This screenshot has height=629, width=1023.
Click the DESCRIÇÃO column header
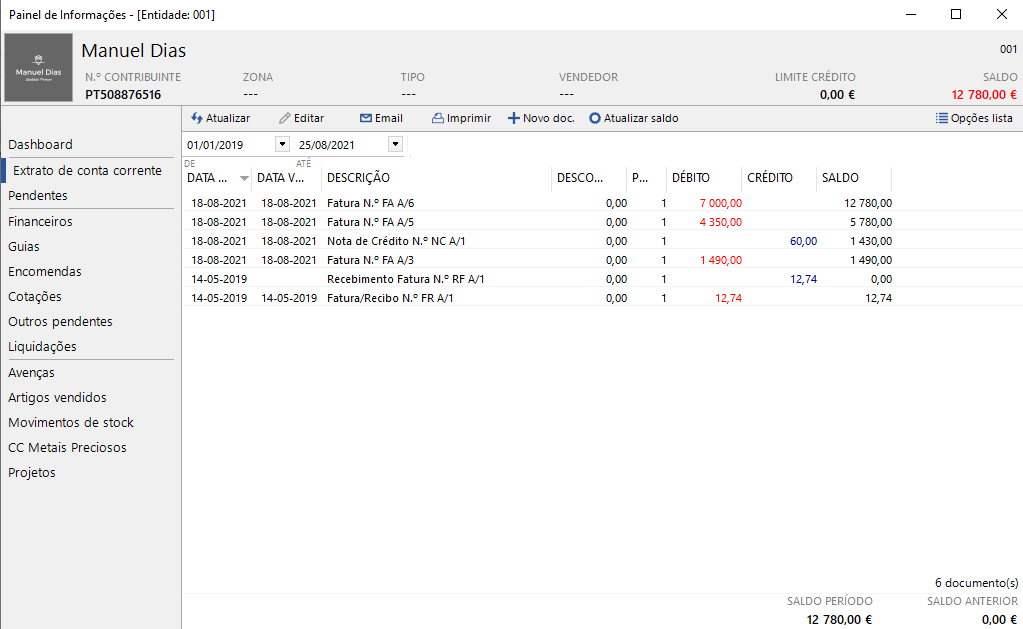(358, 178)
